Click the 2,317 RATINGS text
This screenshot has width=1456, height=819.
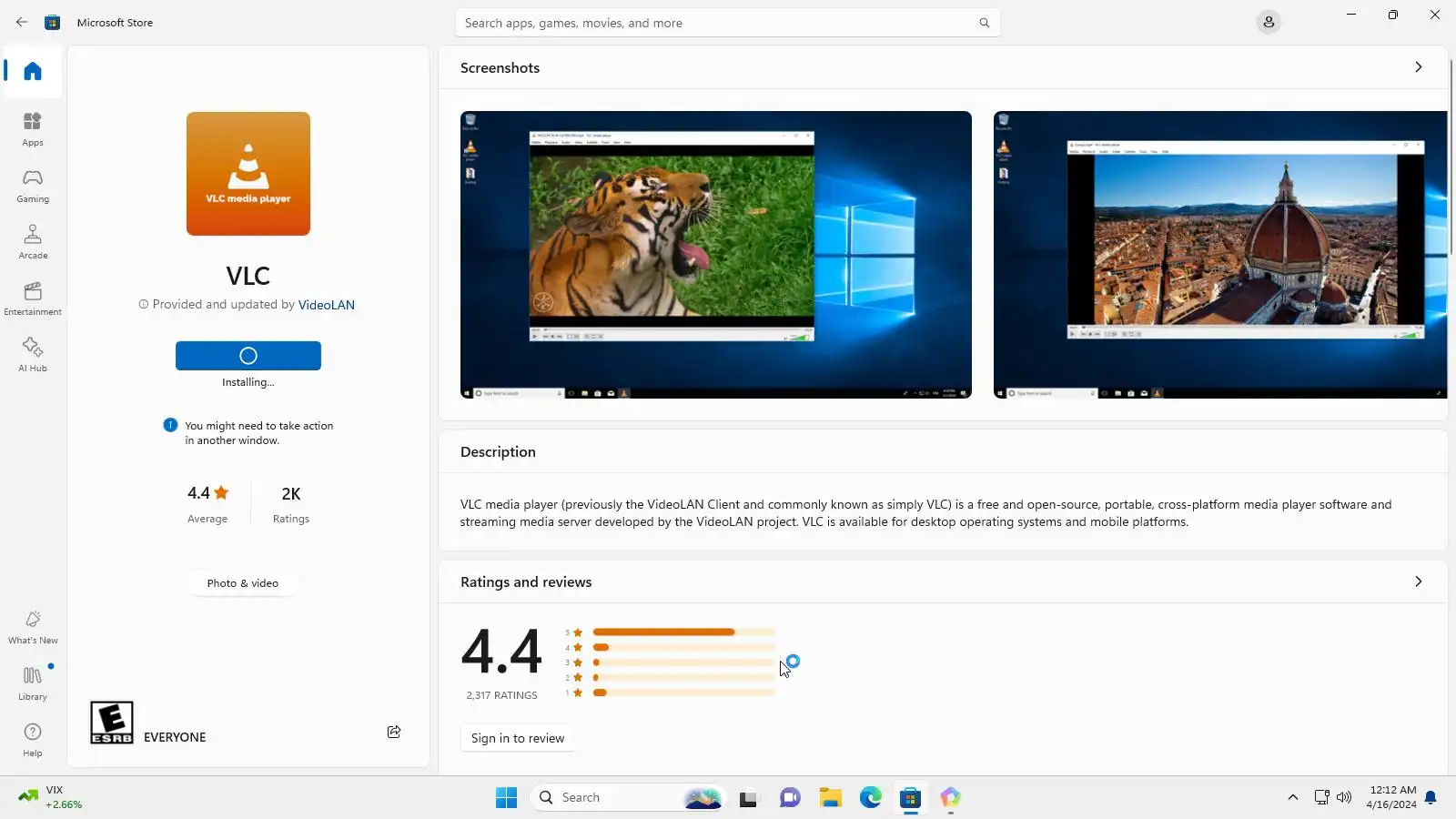501,695
